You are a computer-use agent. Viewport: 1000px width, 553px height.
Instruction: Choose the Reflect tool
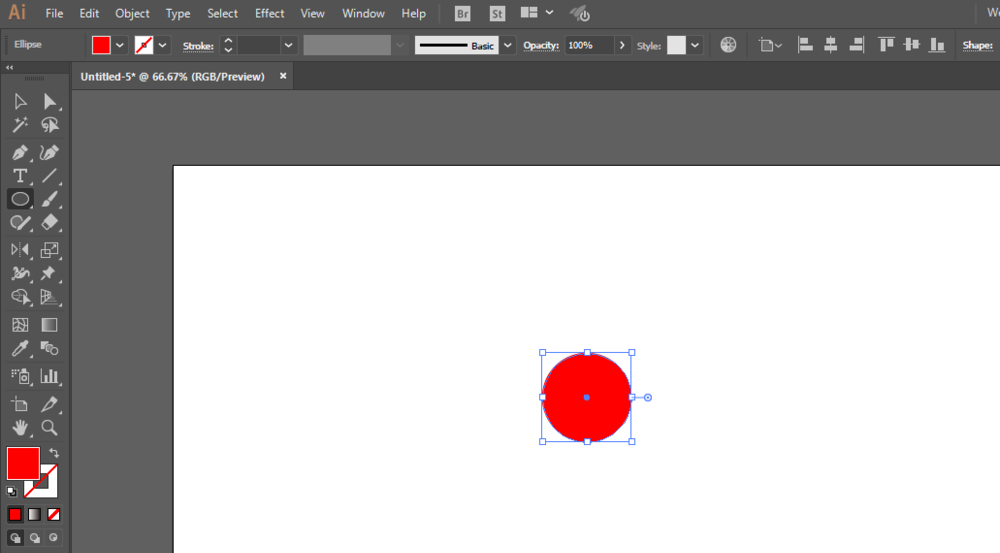[20, 249]
